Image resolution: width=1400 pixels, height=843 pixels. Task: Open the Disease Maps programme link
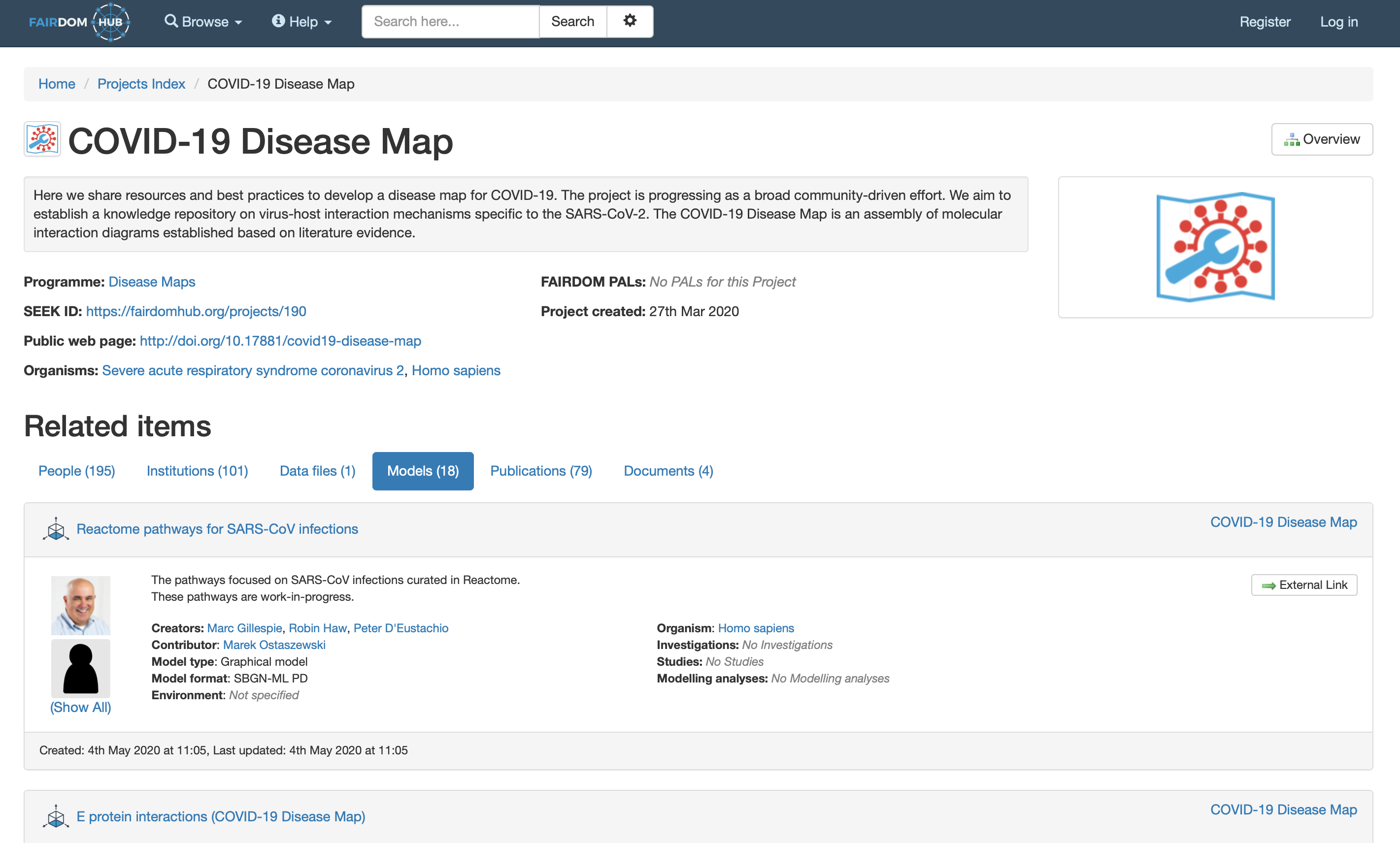pos(152,282)
